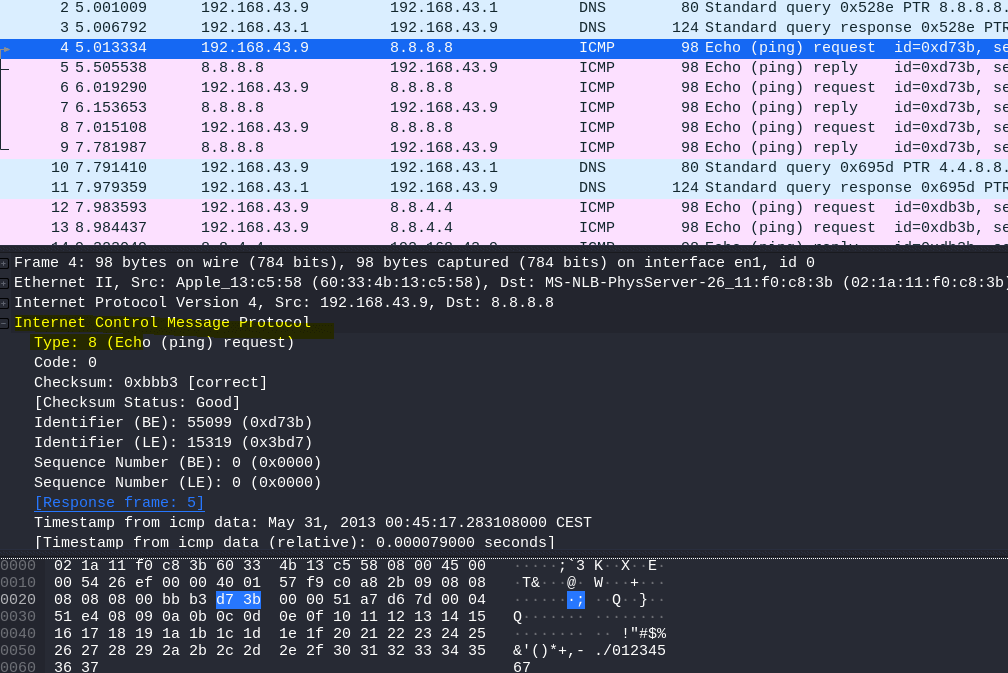Collapse the Internet Control Message Protocol section
1008x673 pixels.
(x=4, y=323)
